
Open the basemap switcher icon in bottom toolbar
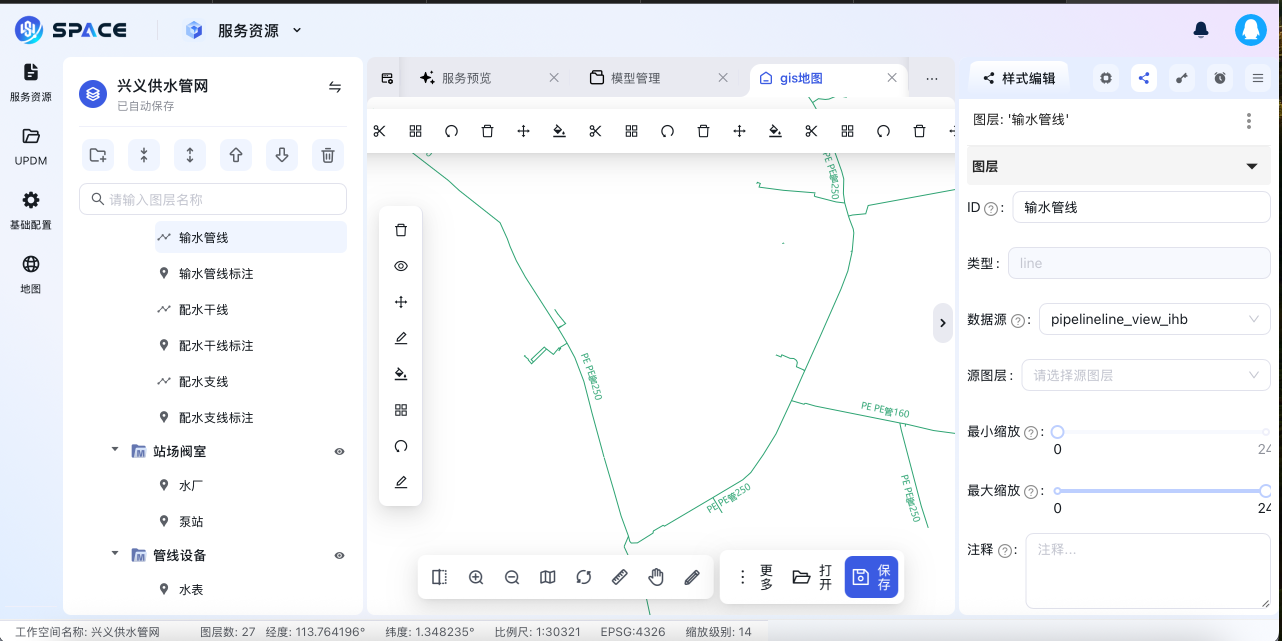pyautogui.click(x=547, y=577)
